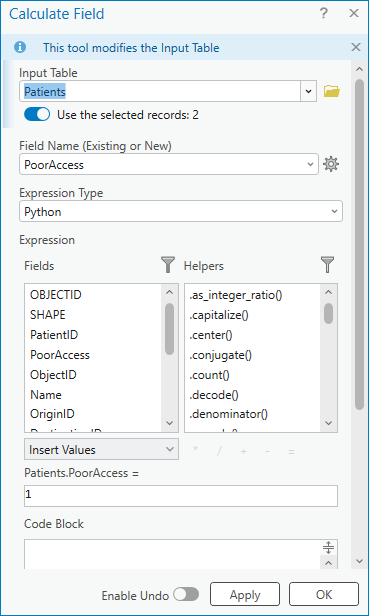Dismiss the info message banner
369x616 pixels.
point(356,48)
